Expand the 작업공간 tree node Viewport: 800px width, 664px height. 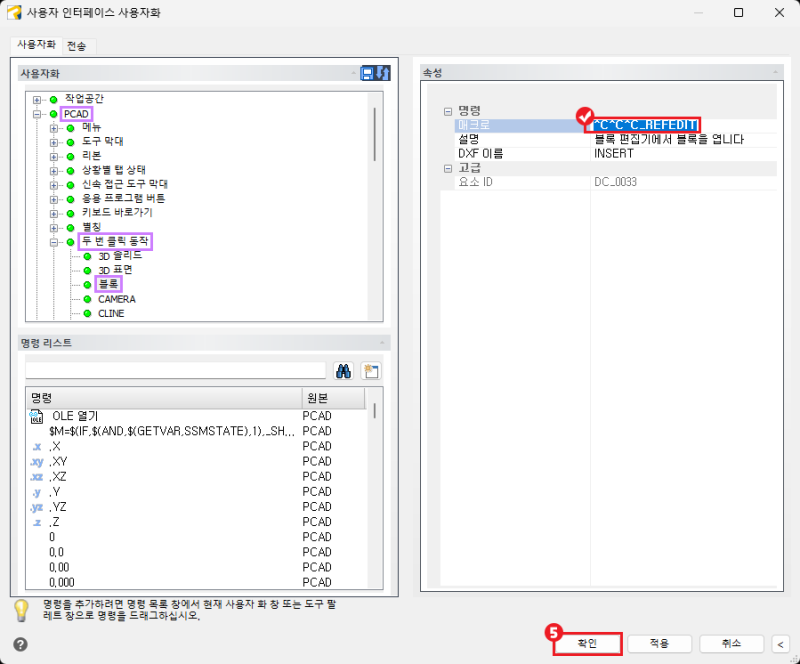coord(37,100)
